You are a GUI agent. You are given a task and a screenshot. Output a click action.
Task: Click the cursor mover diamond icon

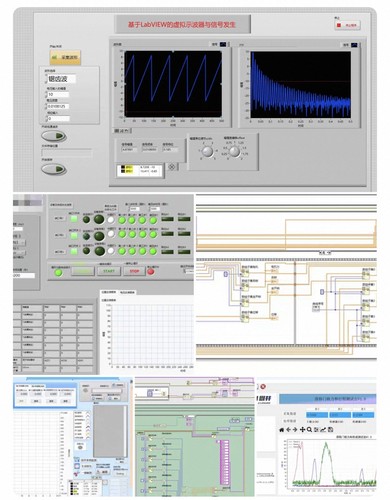coord(172,167)
